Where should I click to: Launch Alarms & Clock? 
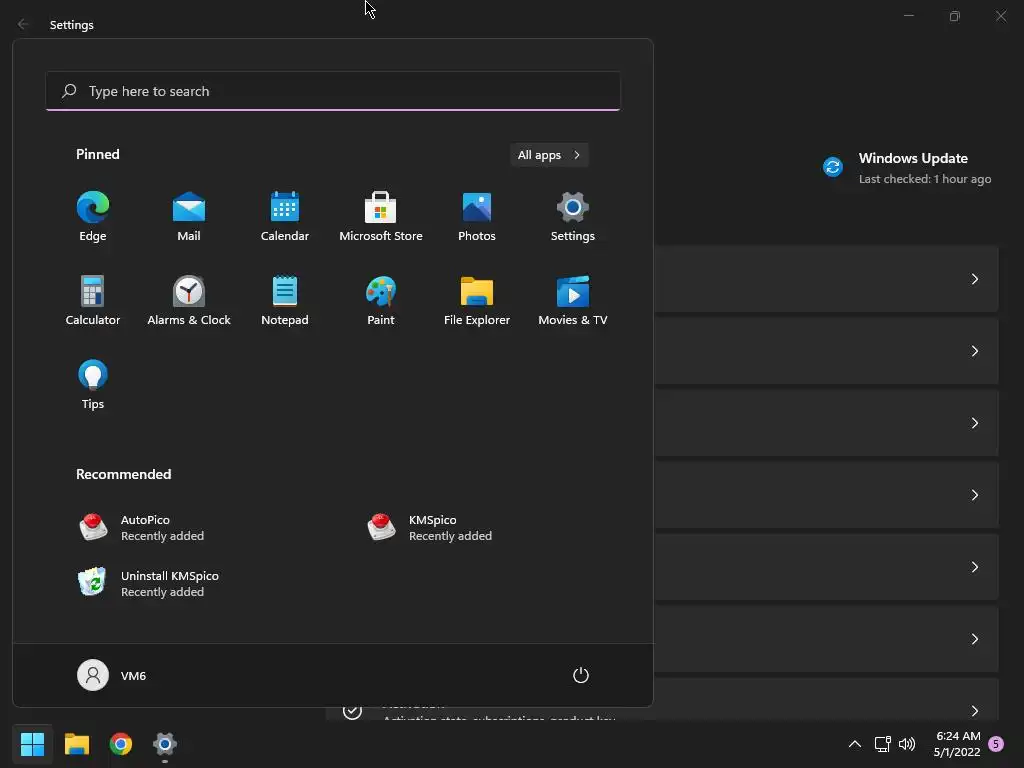pyautogui.click(x=189, y=301)
